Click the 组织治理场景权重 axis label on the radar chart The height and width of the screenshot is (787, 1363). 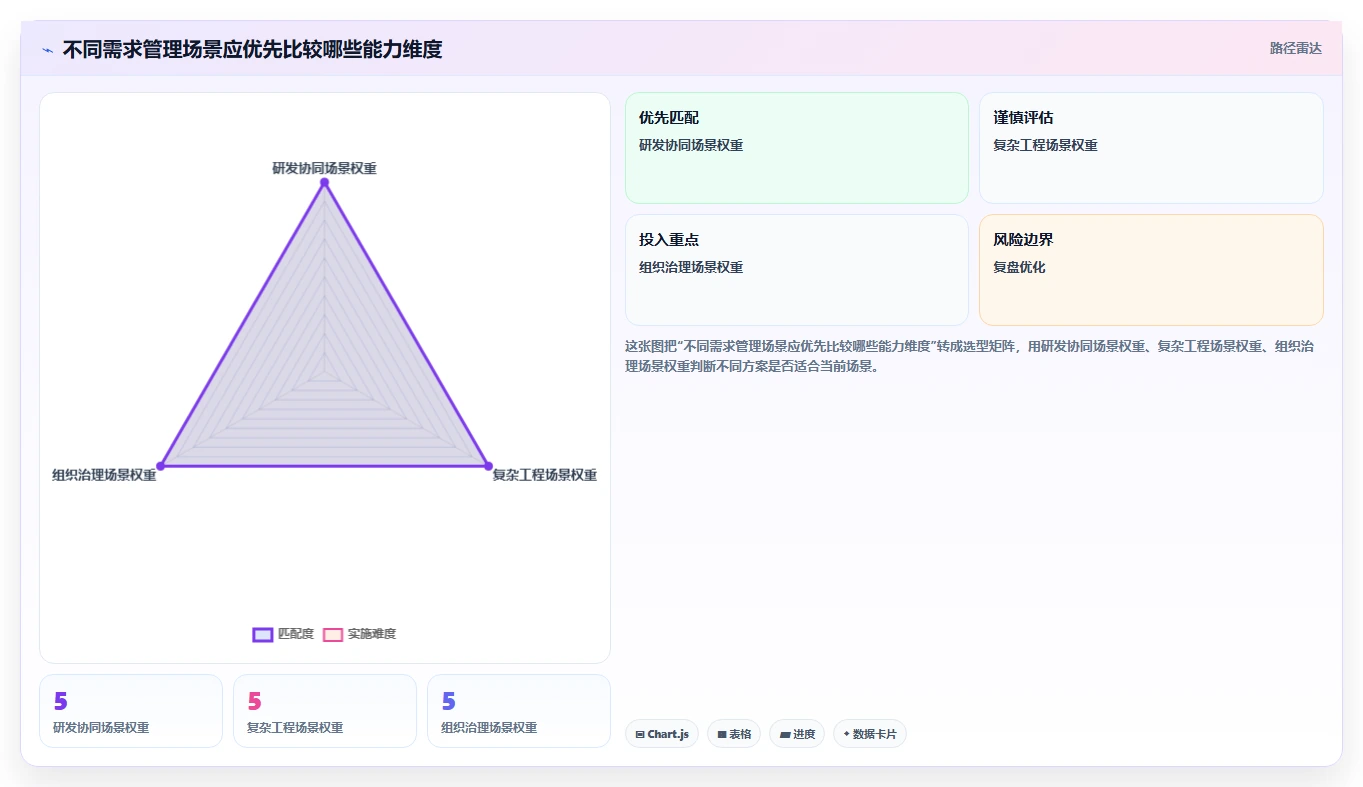[x=104, y=475]
